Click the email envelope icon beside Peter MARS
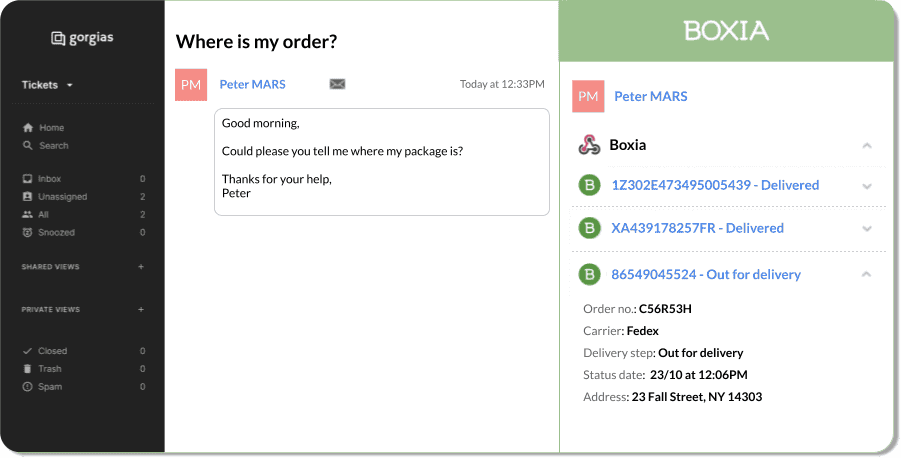 tap(337, 84)
